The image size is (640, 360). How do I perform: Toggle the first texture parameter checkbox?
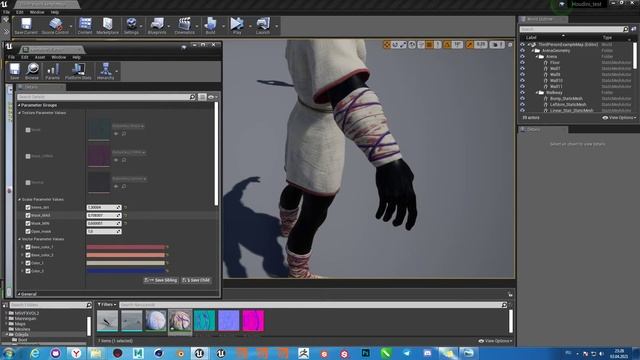(x=28, y=130)
